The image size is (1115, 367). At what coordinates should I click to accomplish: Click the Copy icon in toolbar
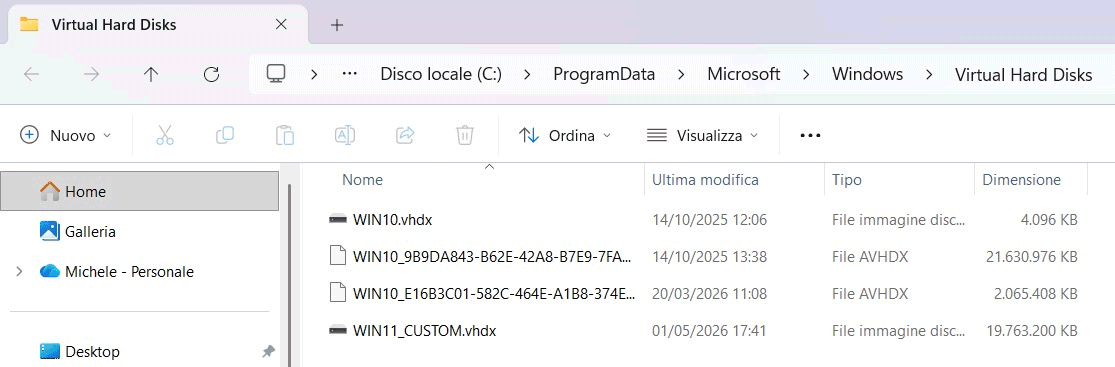tap(225, 135)
